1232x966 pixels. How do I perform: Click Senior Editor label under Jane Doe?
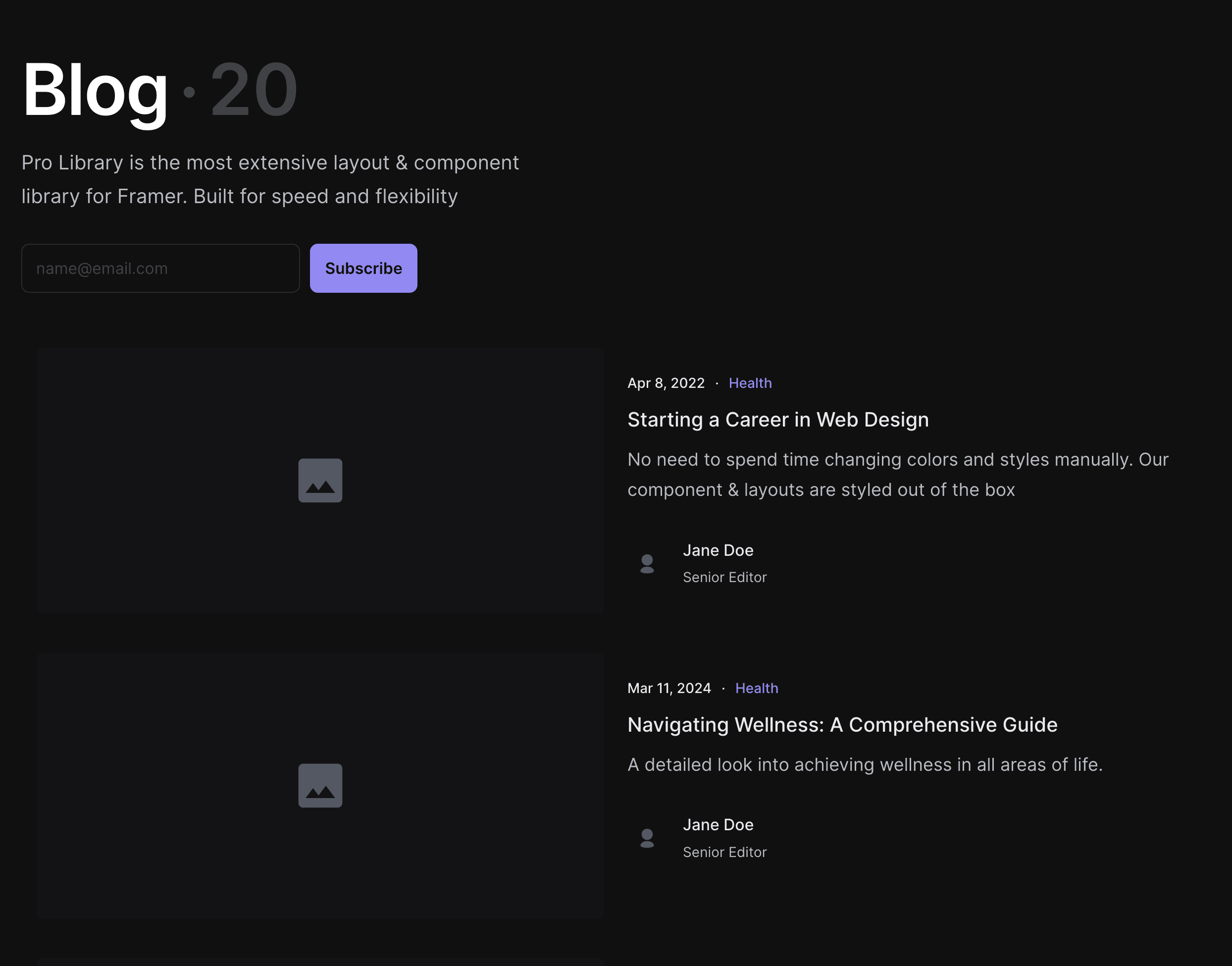pos(725,577)
